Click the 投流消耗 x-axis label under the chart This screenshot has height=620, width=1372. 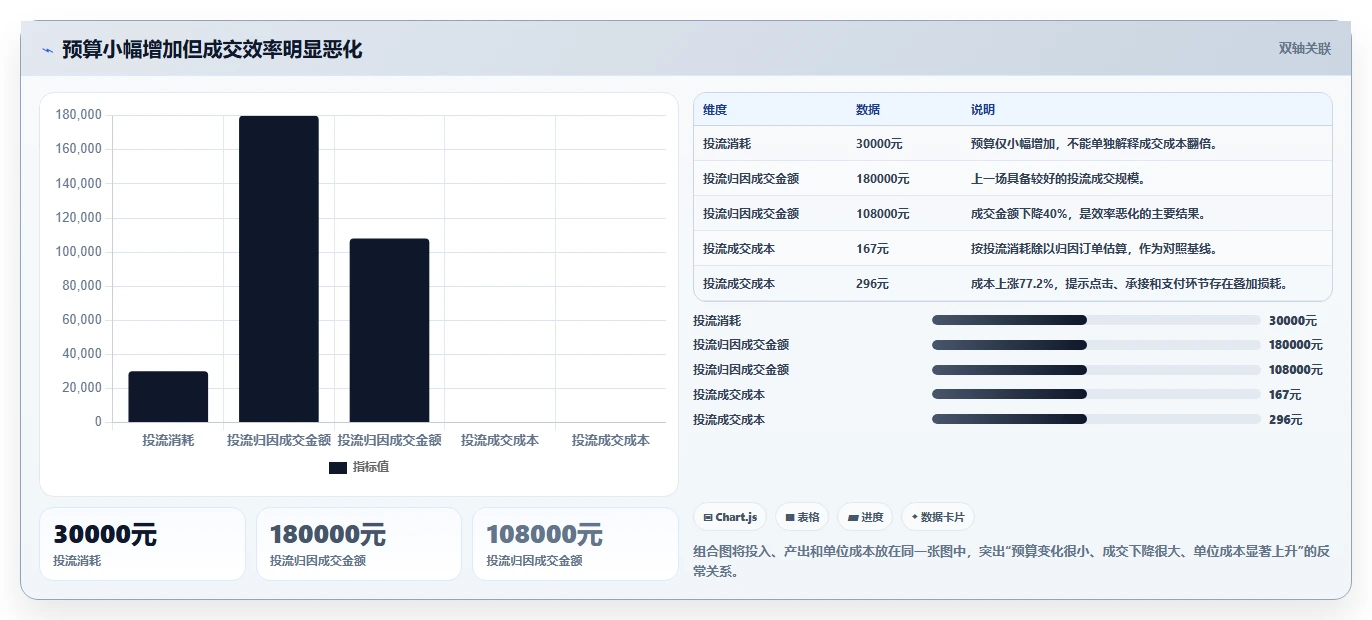(168, 440)
